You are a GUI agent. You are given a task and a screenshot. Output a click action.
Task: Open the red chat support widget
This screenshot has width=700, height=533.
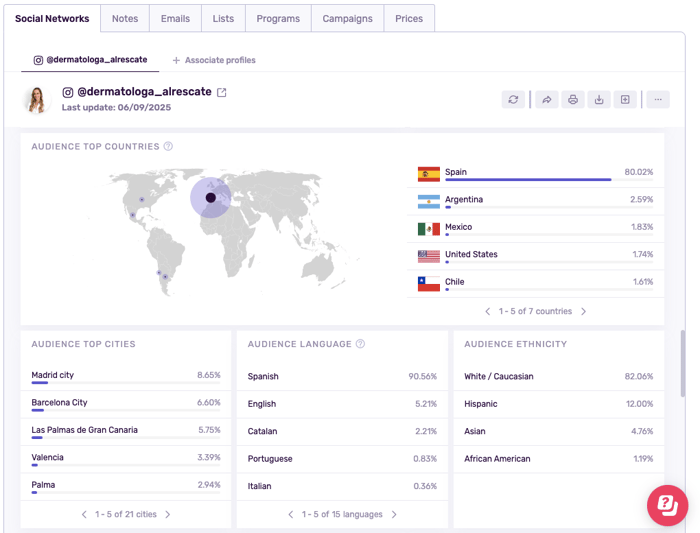pyautogui.click(x=667, y=505)
